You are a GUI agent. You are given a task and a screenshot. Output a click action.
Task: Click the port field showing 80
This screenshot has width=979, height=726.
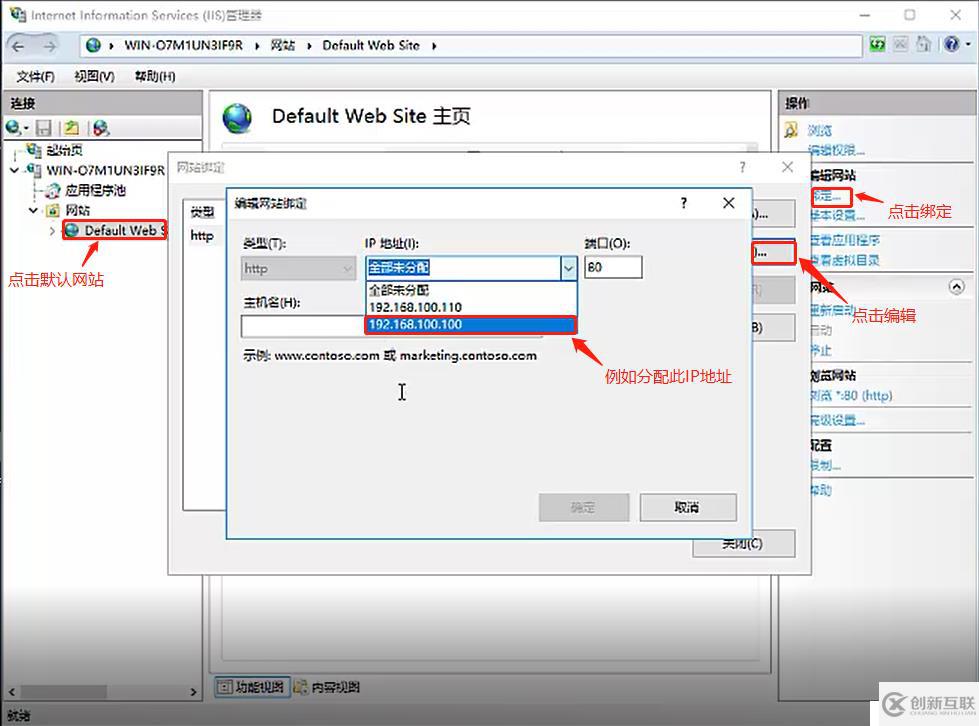(612, 268)
